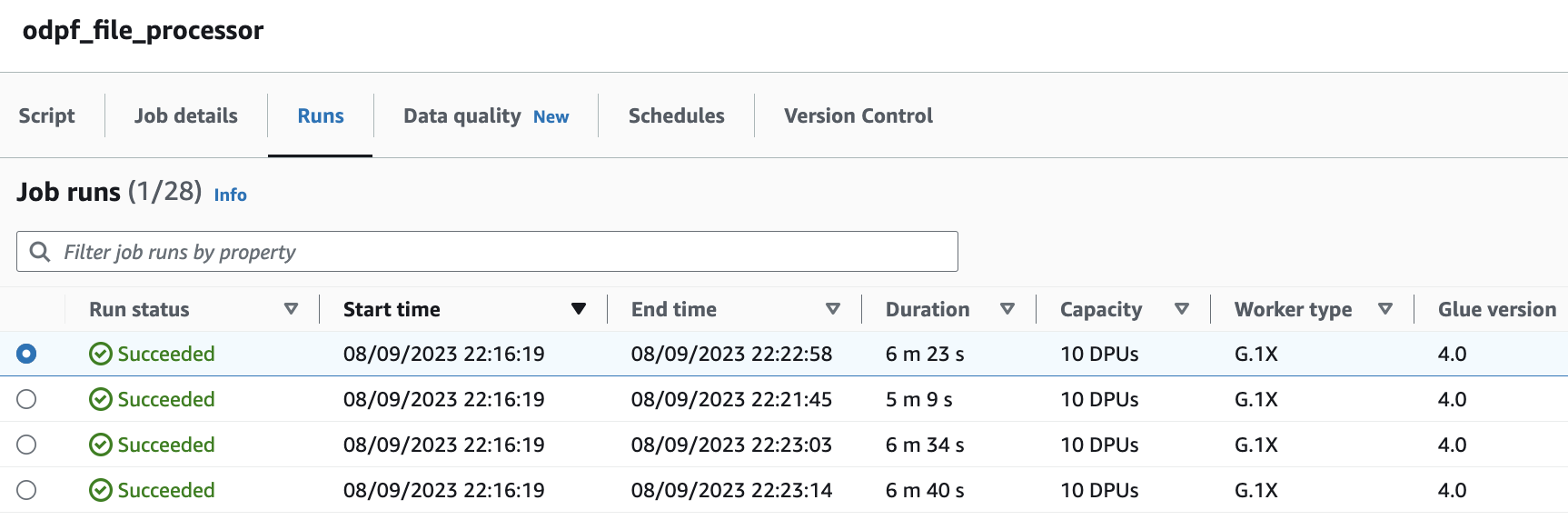This screenshot has width=1568, height=520.
Task: Click end time '08/09/2023 22:23:14'
Action: (731, 490)
